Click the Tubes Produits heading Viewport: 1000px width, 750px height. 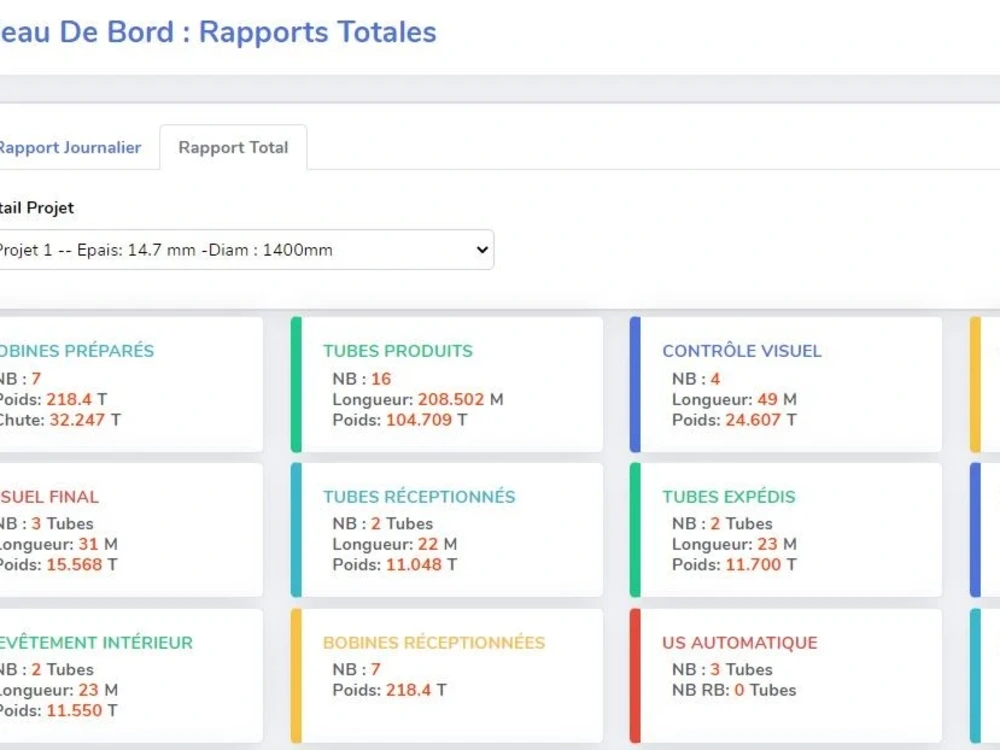click(x=398, y=351)
